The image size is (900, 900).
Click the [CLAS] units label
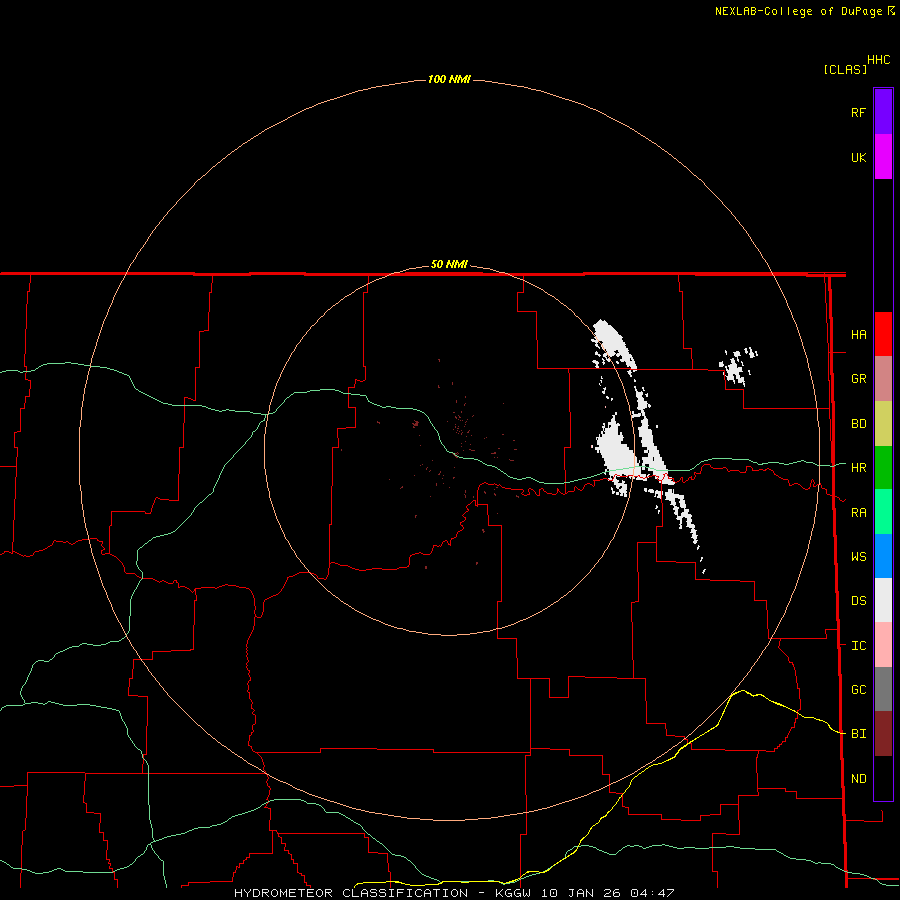coord(845,69)
